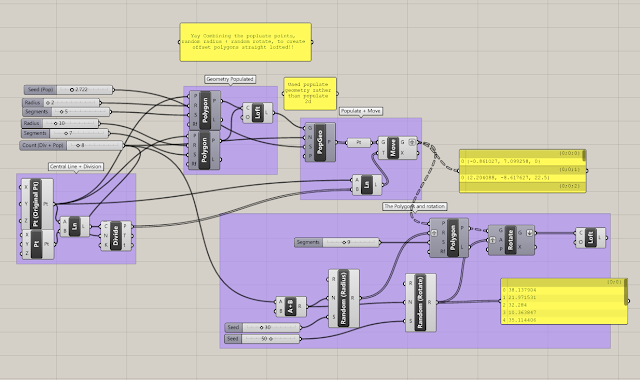Image resolution: width=640 pixels, height=380 pixels.
Task: Click the '21.971531' value row
Action: coord(562,298)
